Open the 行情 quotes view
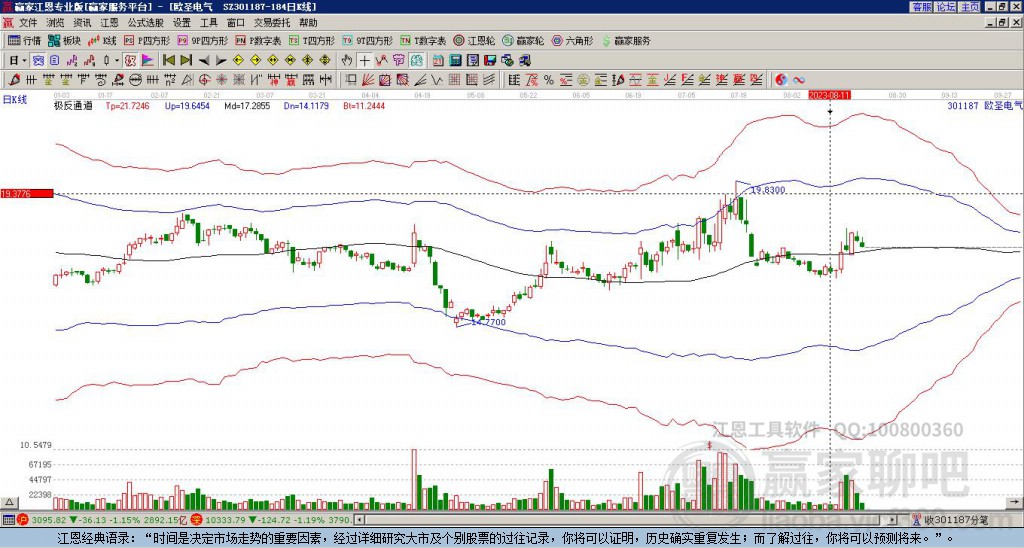 click(x=25, y=40)
